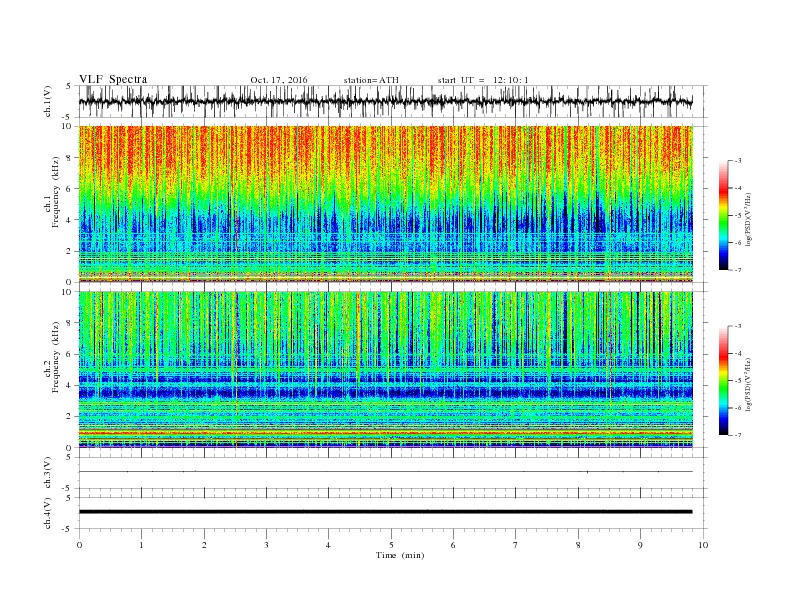The height and width of the screenshot is (612, 792).
Task: Click time axis tick label "7"
Action: tap(516, 545)
